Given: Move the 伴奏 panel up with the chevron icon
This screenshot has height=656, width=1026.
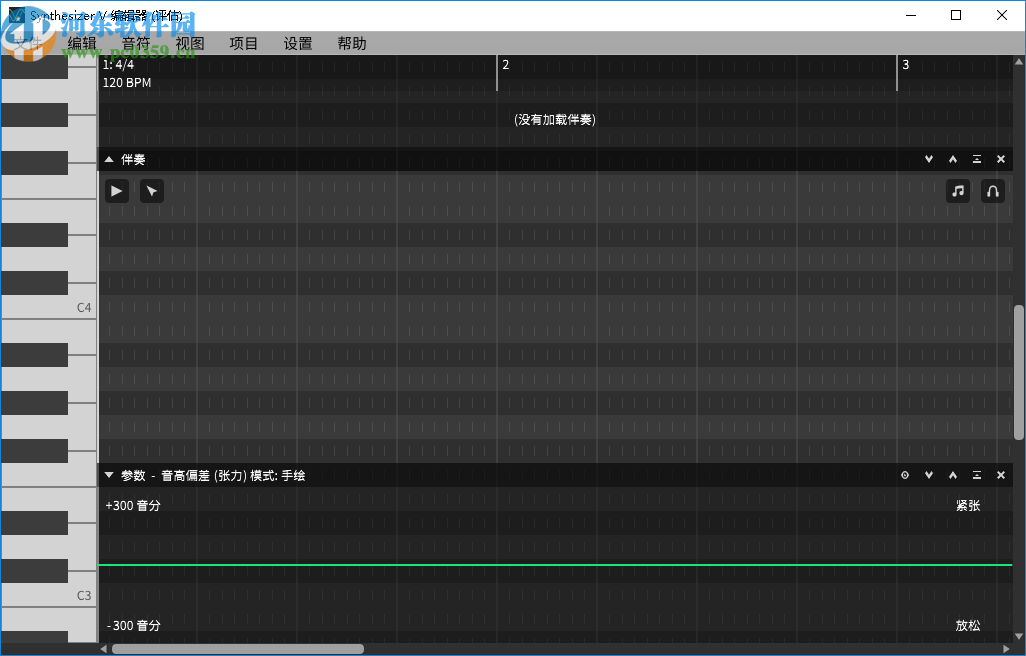Looking at the screenshot, I should pos(952,159).
